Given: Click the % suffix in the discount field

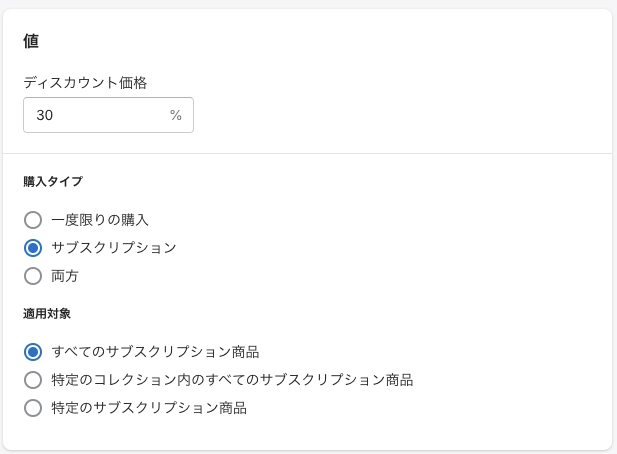Looking at the screenshot, I should pyautogui.click(x=176, y=115).
